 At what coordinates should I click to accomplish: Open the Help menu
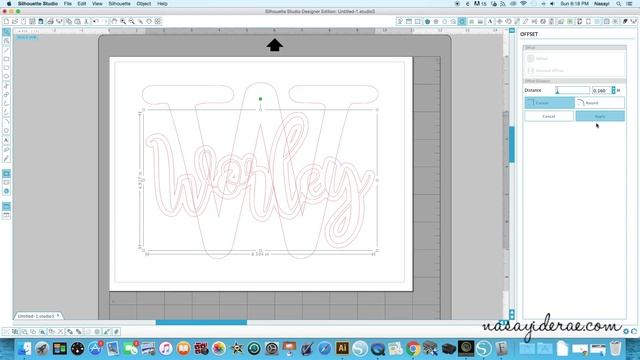162,4
